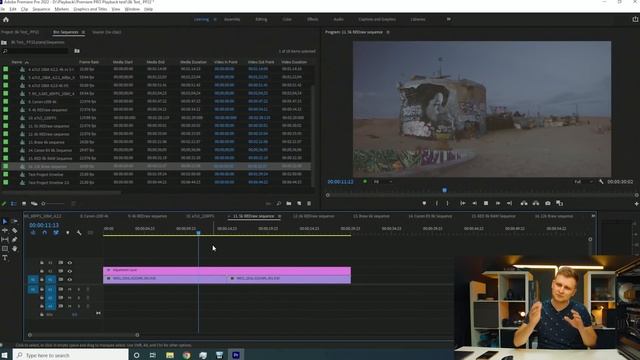The height and width of the screenshot is (360, 640).
Task: Switch Project panel to List View
Action: coord(13,203)
